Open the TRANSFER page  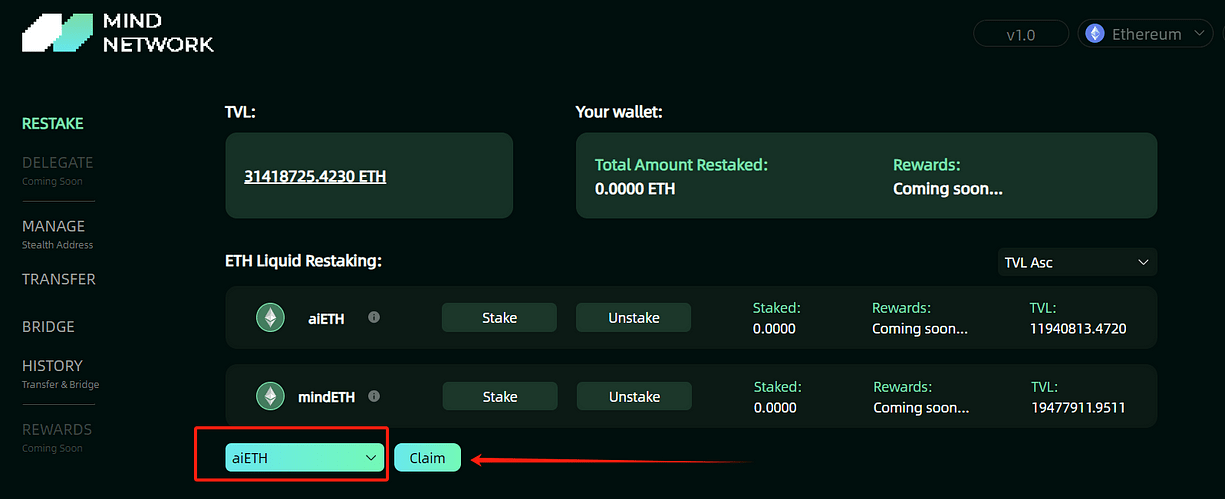pyautogui.click(x=59, y=279)
